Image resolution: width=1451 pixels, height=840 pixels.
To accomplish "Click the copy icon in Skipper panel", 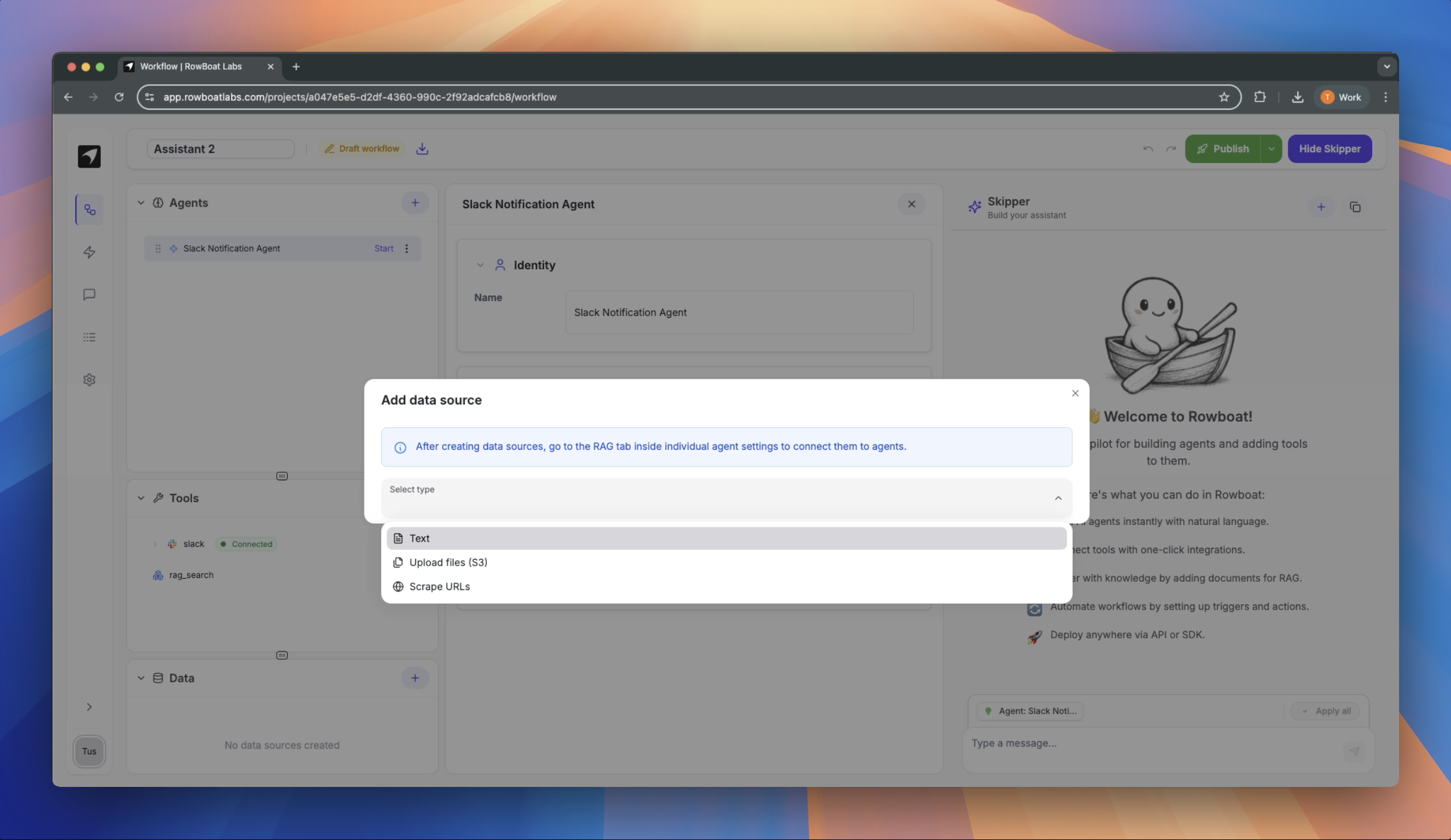I will (1355, 207).
